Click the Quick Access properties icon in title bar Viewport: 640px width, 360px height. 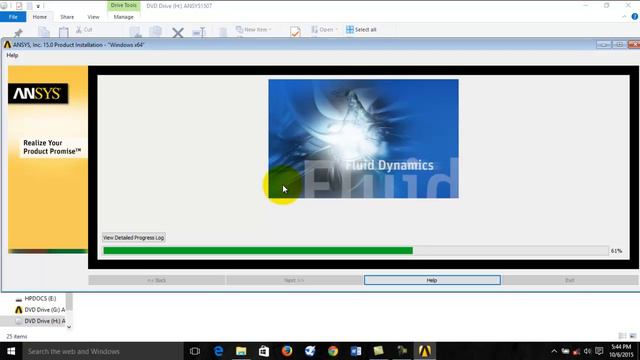pos(19,6)
